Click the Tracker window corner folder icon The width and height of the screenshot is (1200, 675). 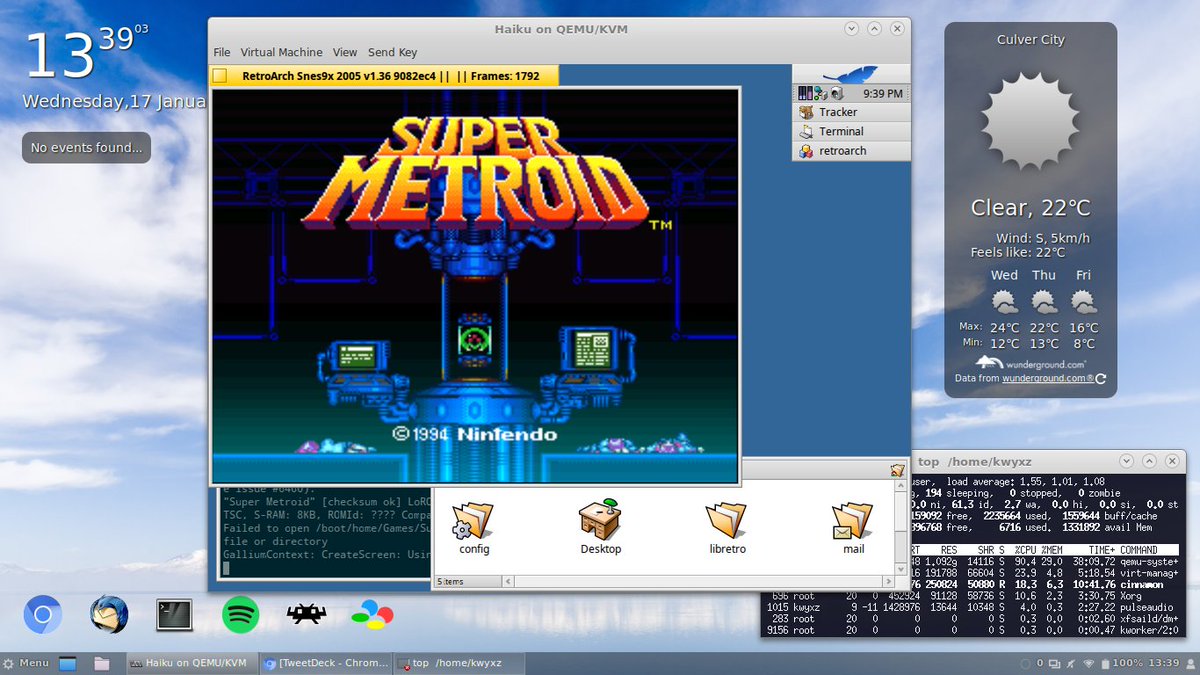click(897, 470)
